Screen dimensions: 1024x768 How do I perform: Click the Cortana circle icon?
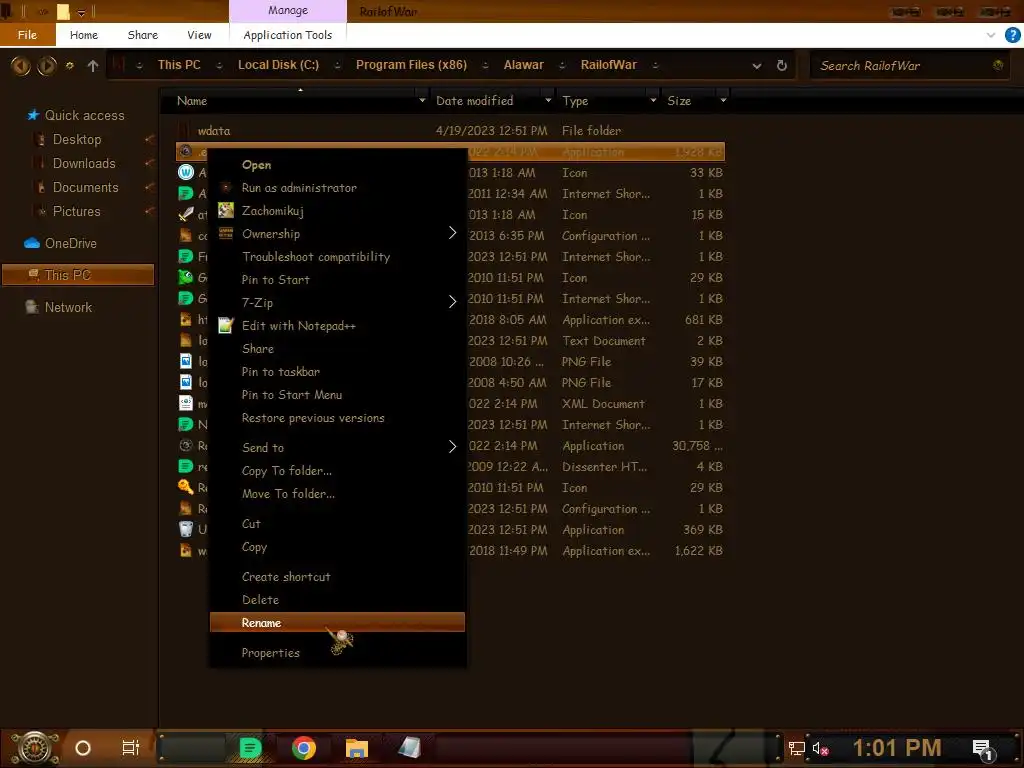tap(83, 748)
